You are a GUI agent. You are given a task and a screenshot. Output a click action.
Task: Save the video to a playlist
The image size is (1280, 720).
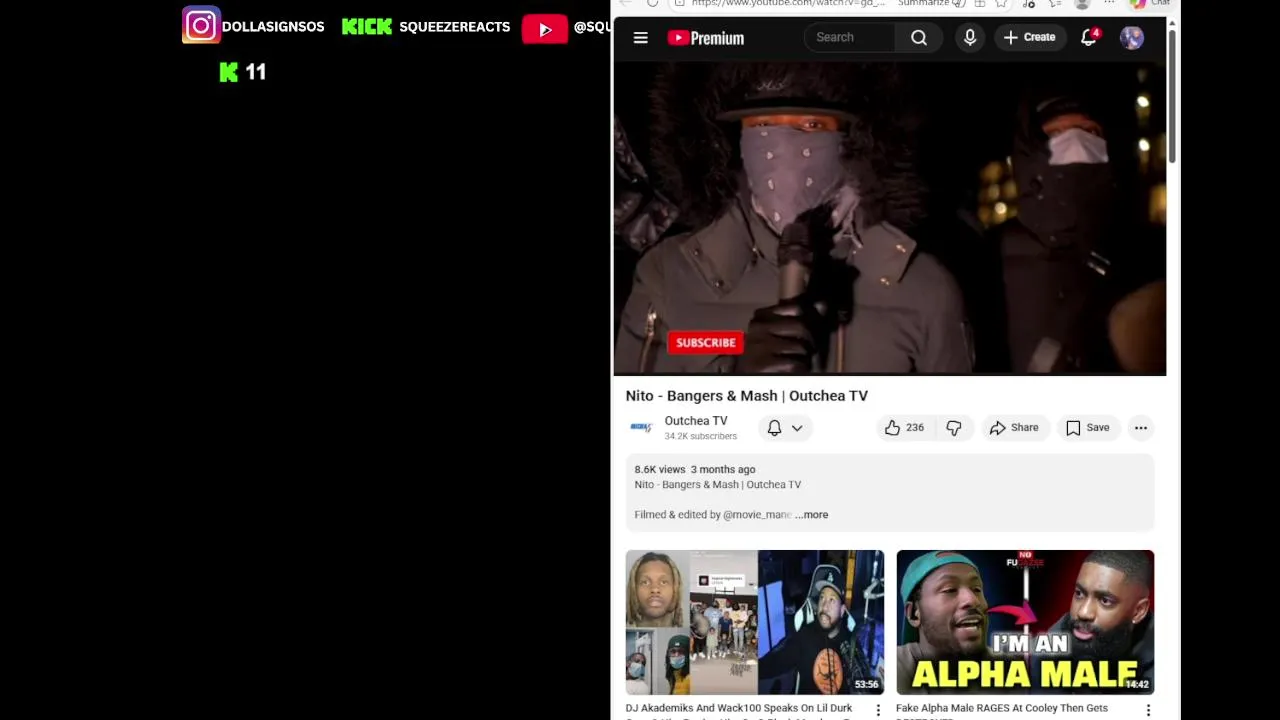pyautogui.click(x=1087, y=428)
